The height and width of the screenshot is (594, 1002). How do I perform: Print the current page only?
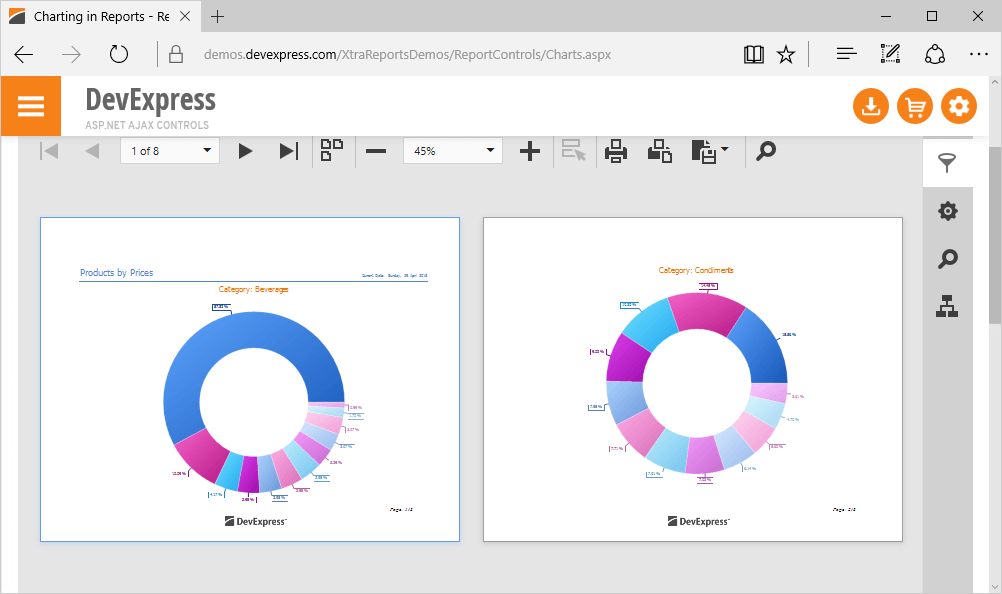(659, 151)
